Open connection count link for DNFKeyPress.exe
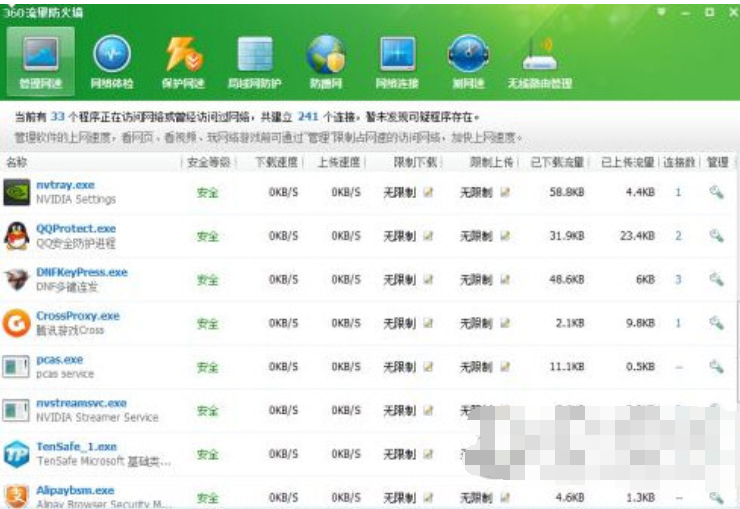This screenshot has height=509, width=740. pyautogui.click(x=678, y=280)
